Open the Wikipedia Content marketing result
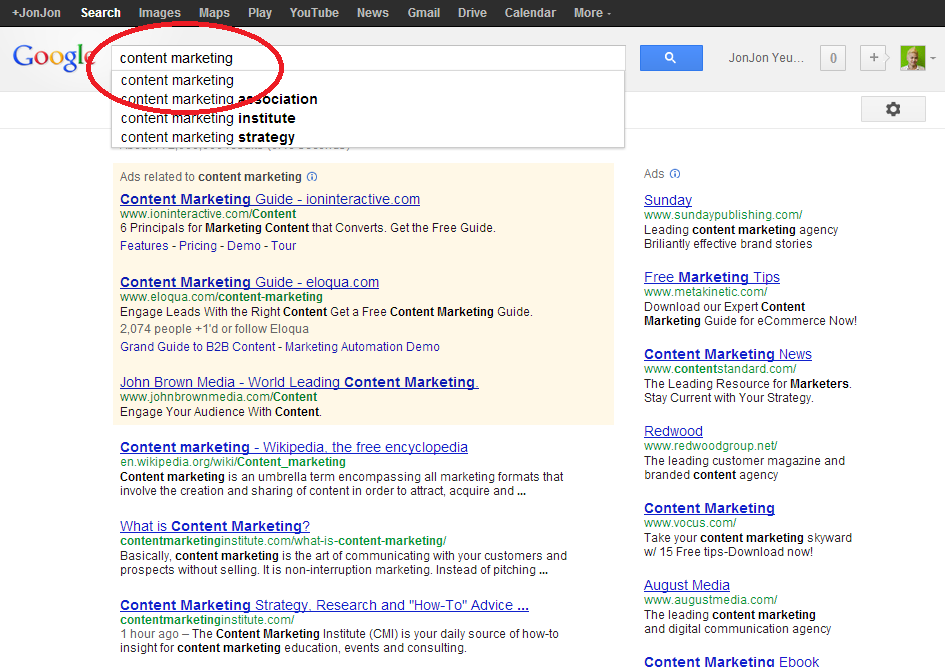The image size is (945, 667). click(x=294, y=447)
